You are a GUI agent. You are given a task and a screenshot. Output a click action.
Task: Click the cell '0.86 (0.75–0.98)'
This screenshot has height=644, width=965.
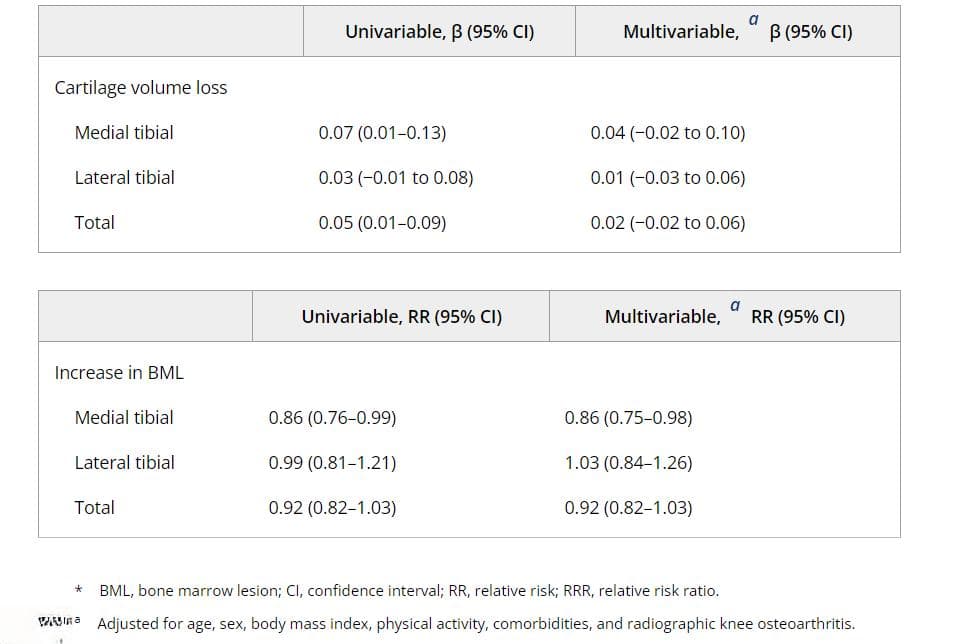pyautogui.click(x=628, y=418)
